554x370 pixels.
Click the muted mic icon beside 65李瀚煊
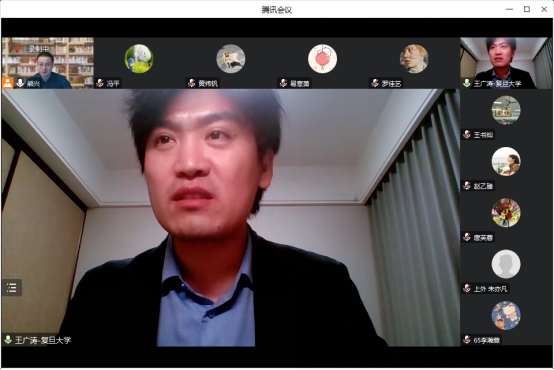[x=467, y=340]
